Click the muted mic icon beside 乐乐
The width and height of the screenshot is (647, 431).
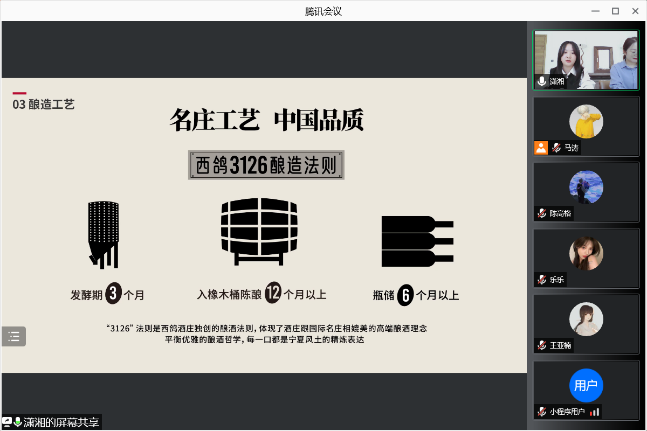(x=542, y=280)
